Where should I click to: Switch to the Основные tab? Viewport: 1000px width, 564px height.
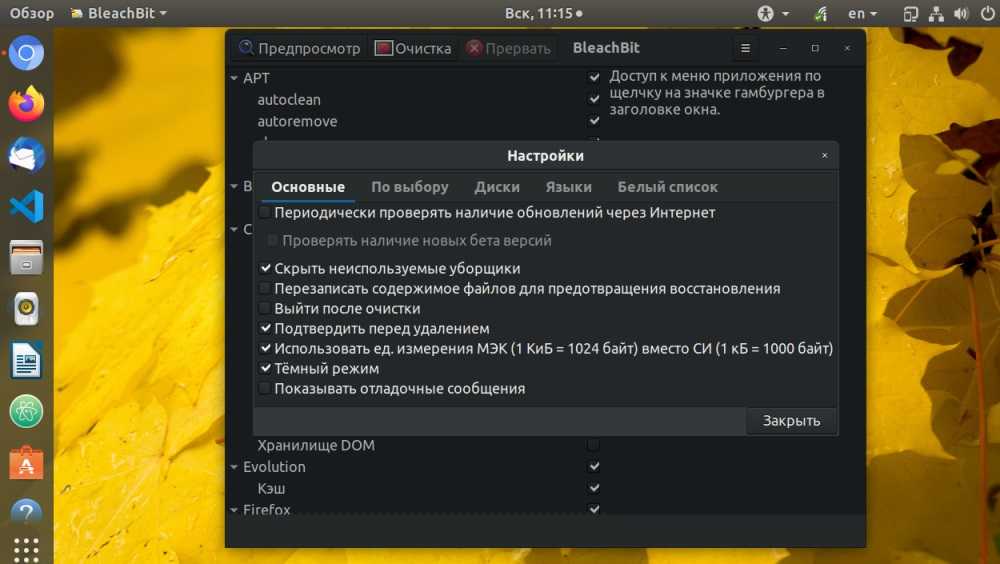[308, 187]
